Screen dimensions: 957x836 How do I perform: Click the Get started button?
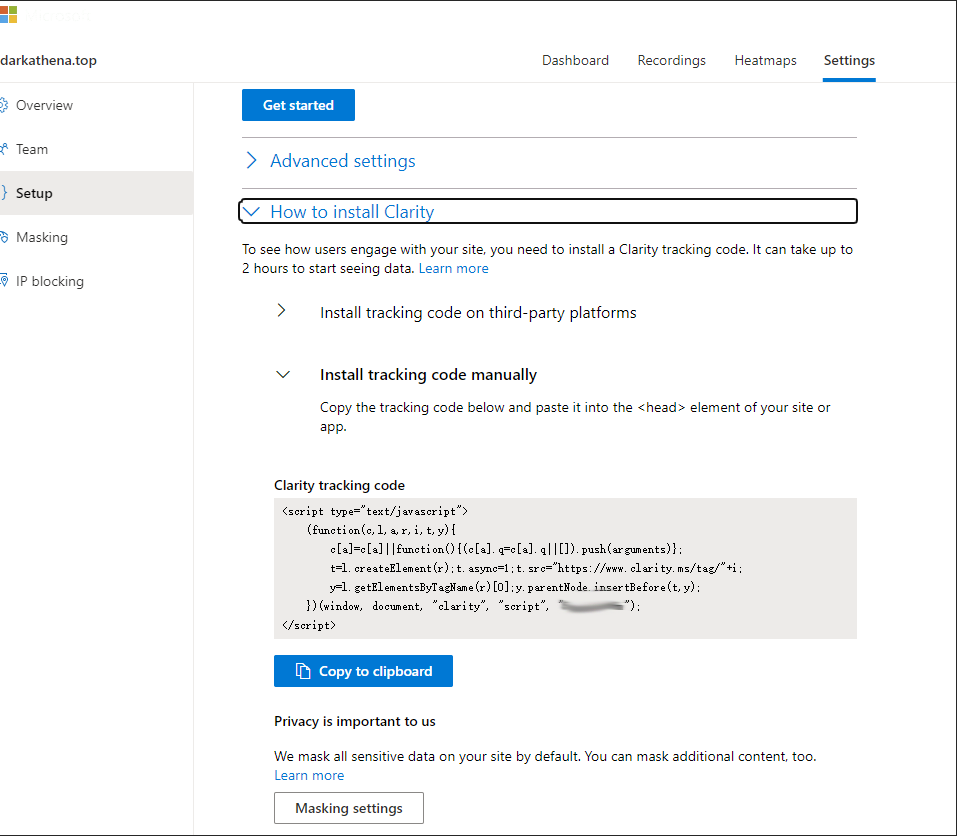(298, 105)
